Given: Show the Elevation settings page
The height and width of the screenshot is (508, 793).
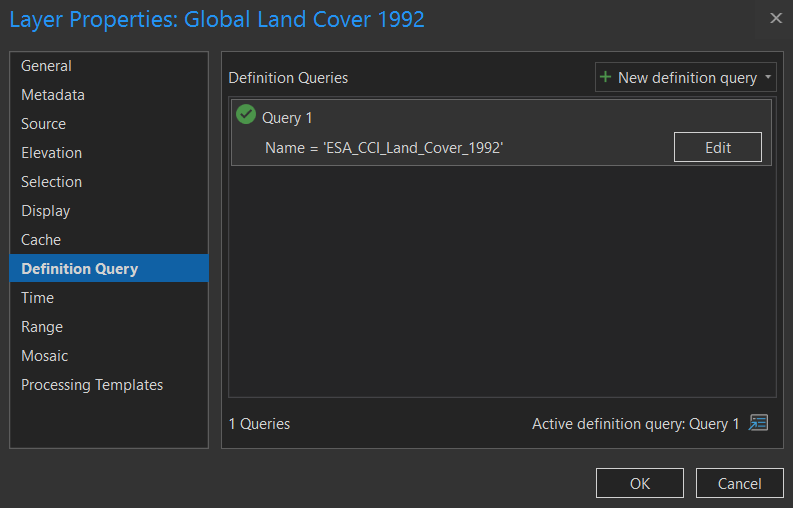Looking at the screenshot, I should click(x=51, y=153).
